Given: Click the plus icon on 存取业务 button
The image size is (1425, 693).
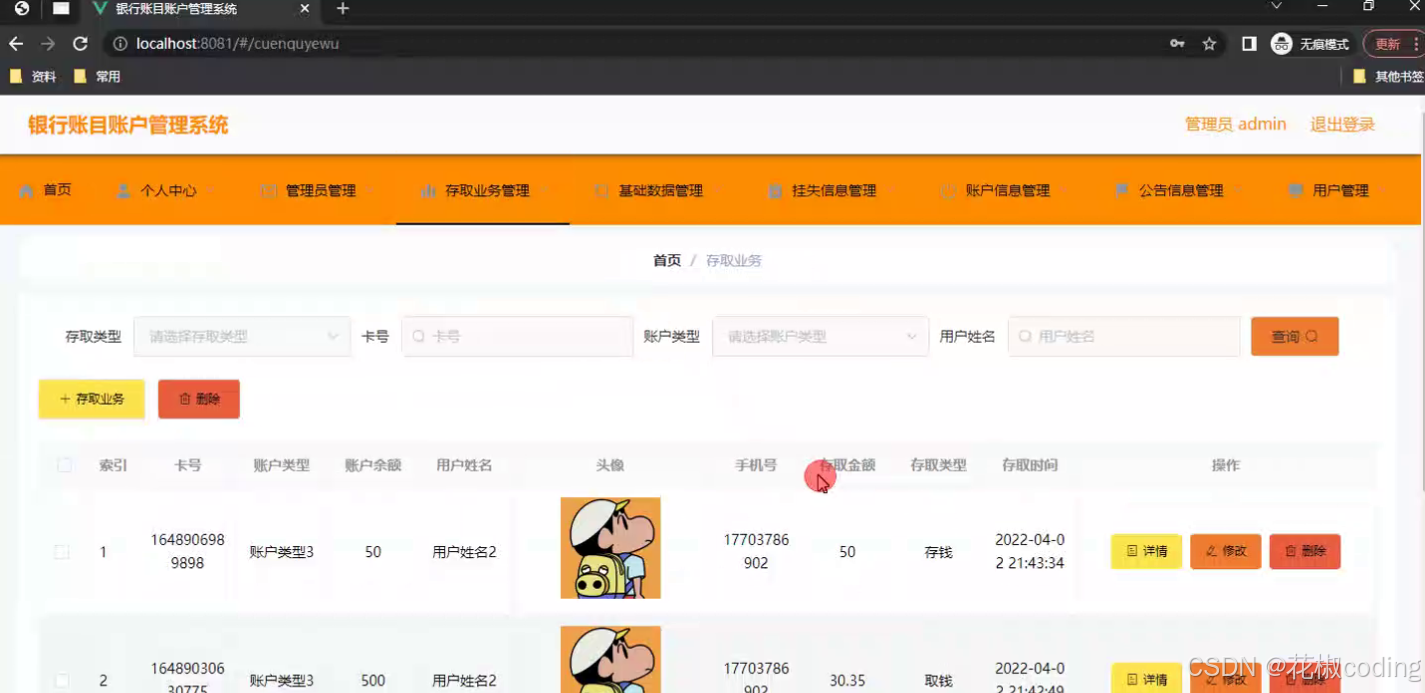Looking at the screenshot, I should (66, 398).
